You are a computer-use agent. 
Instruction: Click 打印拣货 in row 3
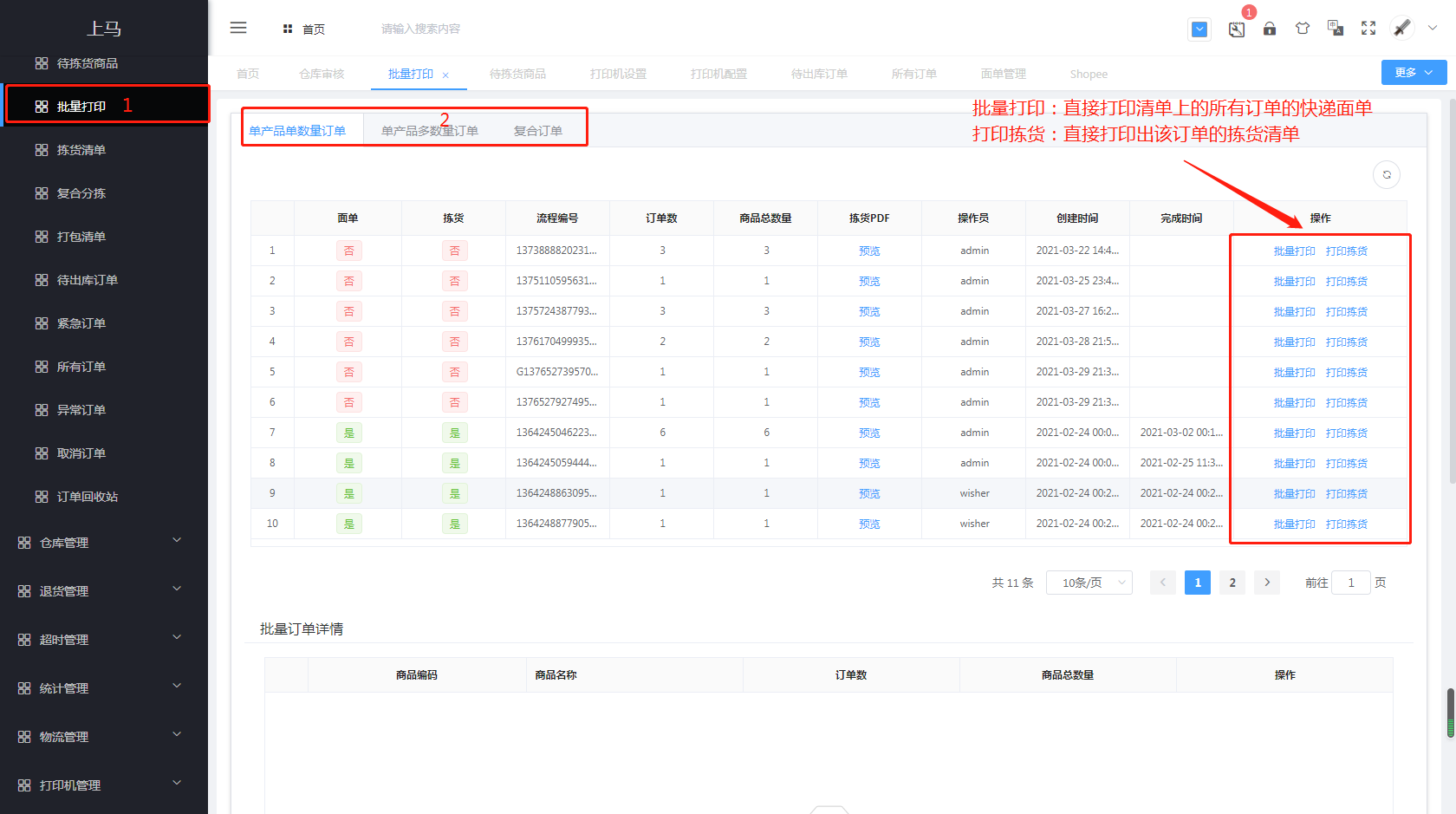pyautogui.click(x=1347, y=312)
